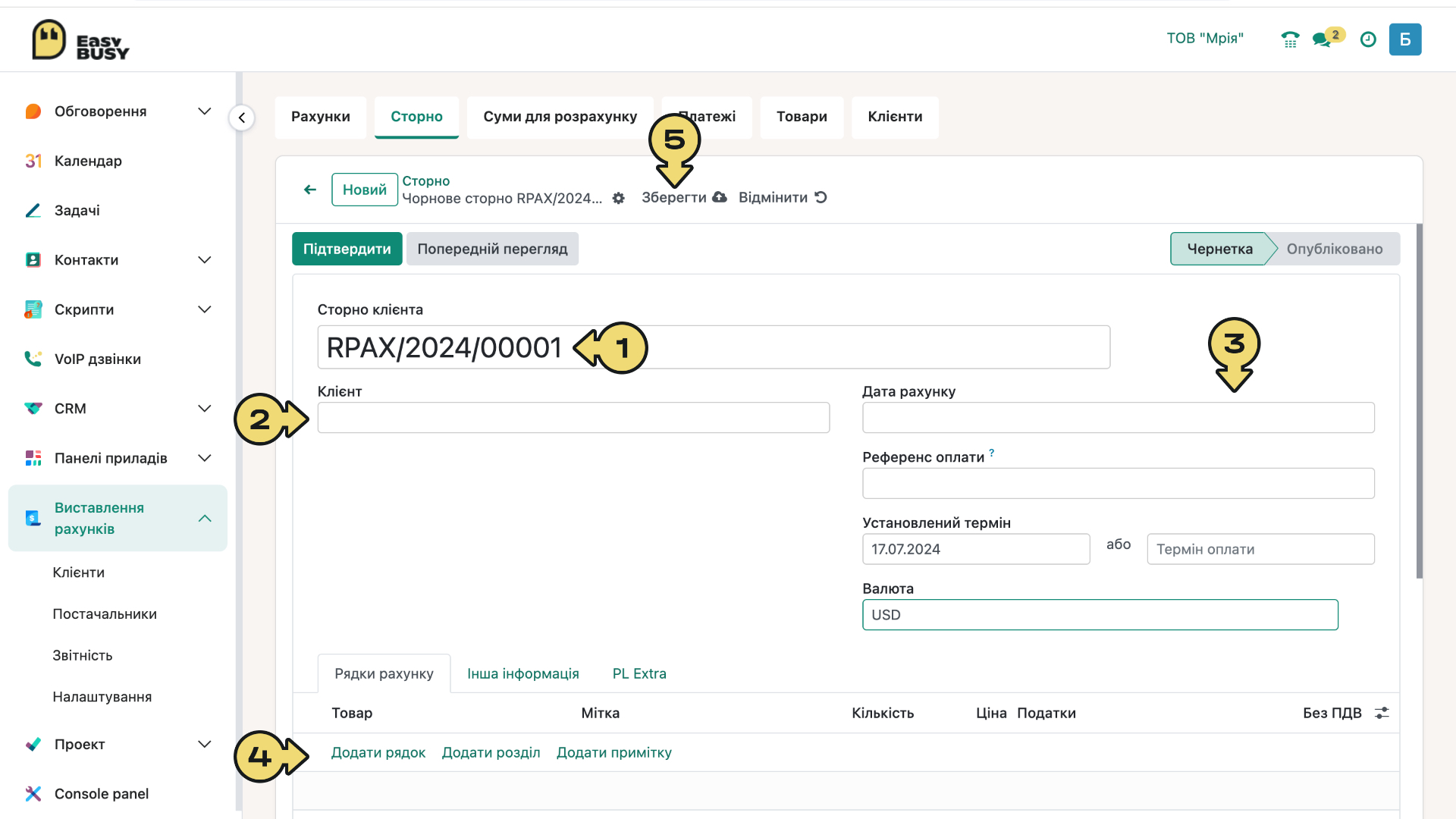The image size is (1456, 819).
Task: Click the Новий button
Action: 365,190
